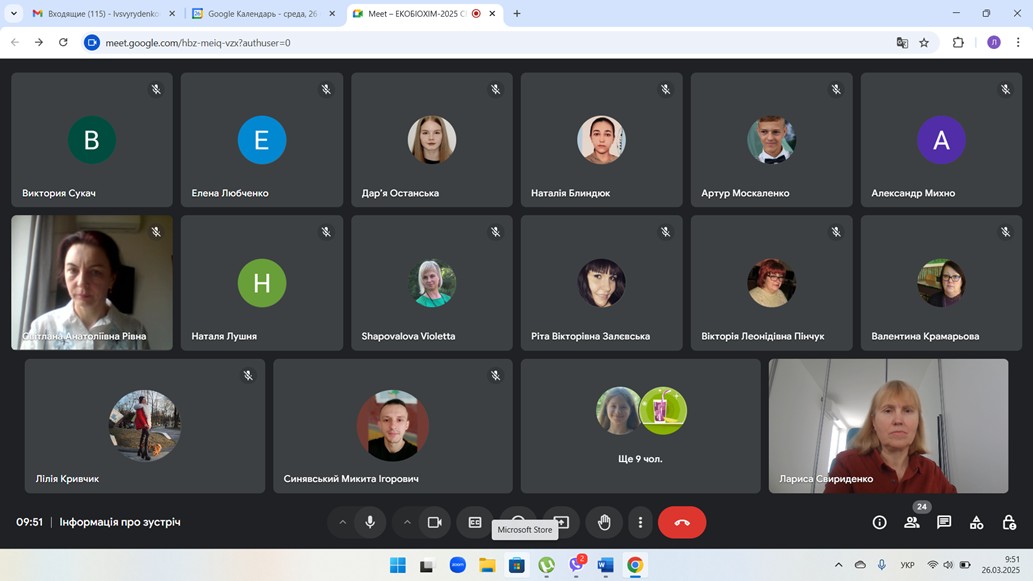Image resolution: width=1033 pixels, height=581 pixels.
Task: Raise your hand in the meeting
Action: pyautogui.click(x=604, y=522)
